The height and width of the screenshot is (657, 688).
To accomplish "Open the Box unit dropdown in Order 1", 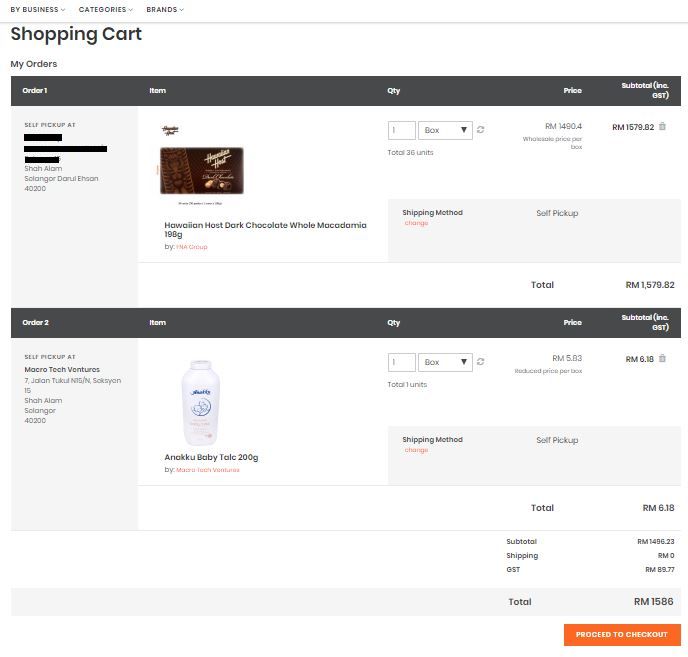I will tap(445, 130).
